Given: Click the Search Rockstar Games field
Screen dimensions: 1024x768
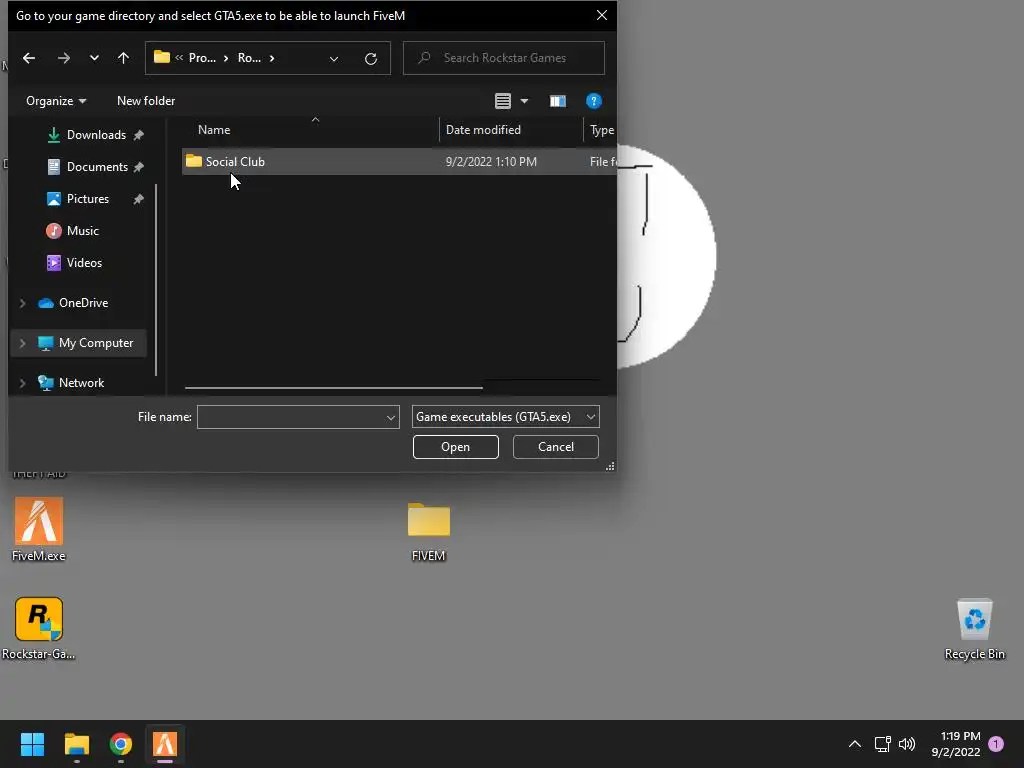Looking at the screenshot, I should click(x=504, y=58).
